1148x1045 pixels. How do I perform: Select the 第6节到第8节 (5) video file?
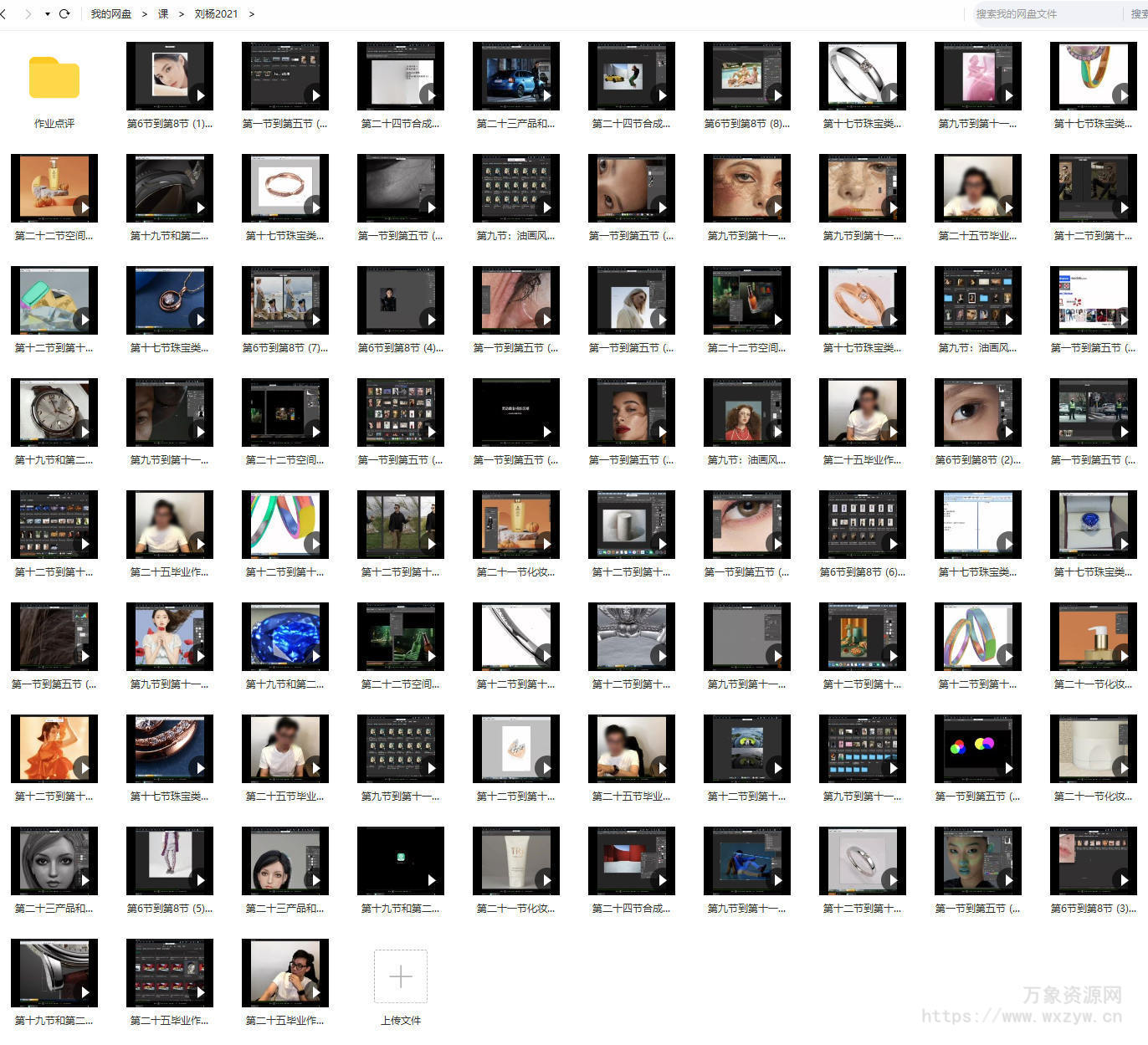coord(170,861)
